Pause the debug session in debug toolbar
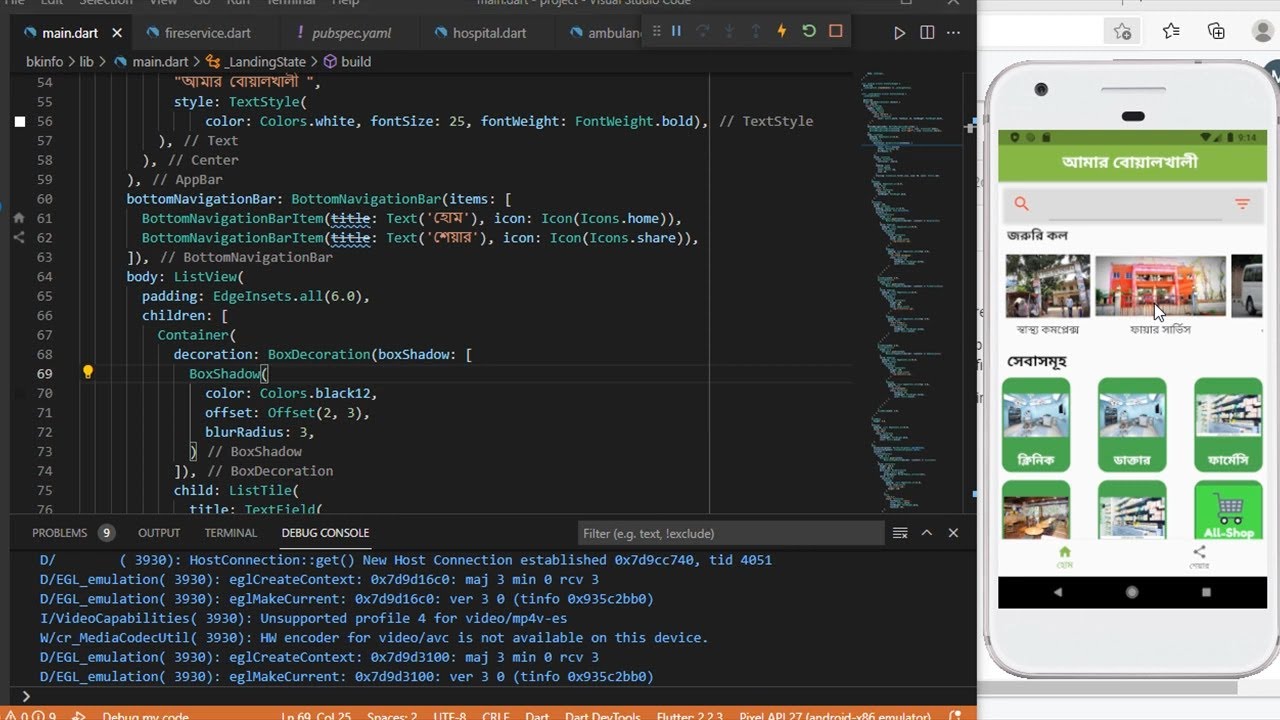 pyautogui.click(x=676, y=32)
